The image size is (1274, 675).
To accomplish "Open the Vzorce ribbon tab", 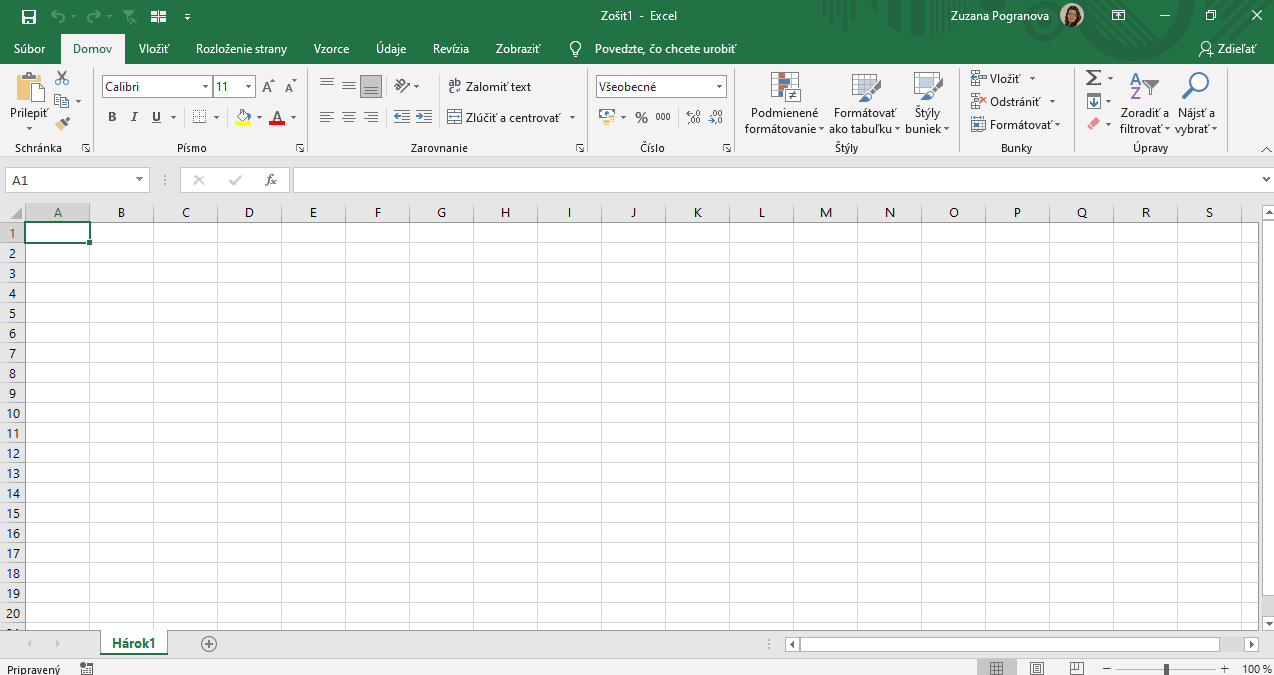I will [x=331, y=49].
